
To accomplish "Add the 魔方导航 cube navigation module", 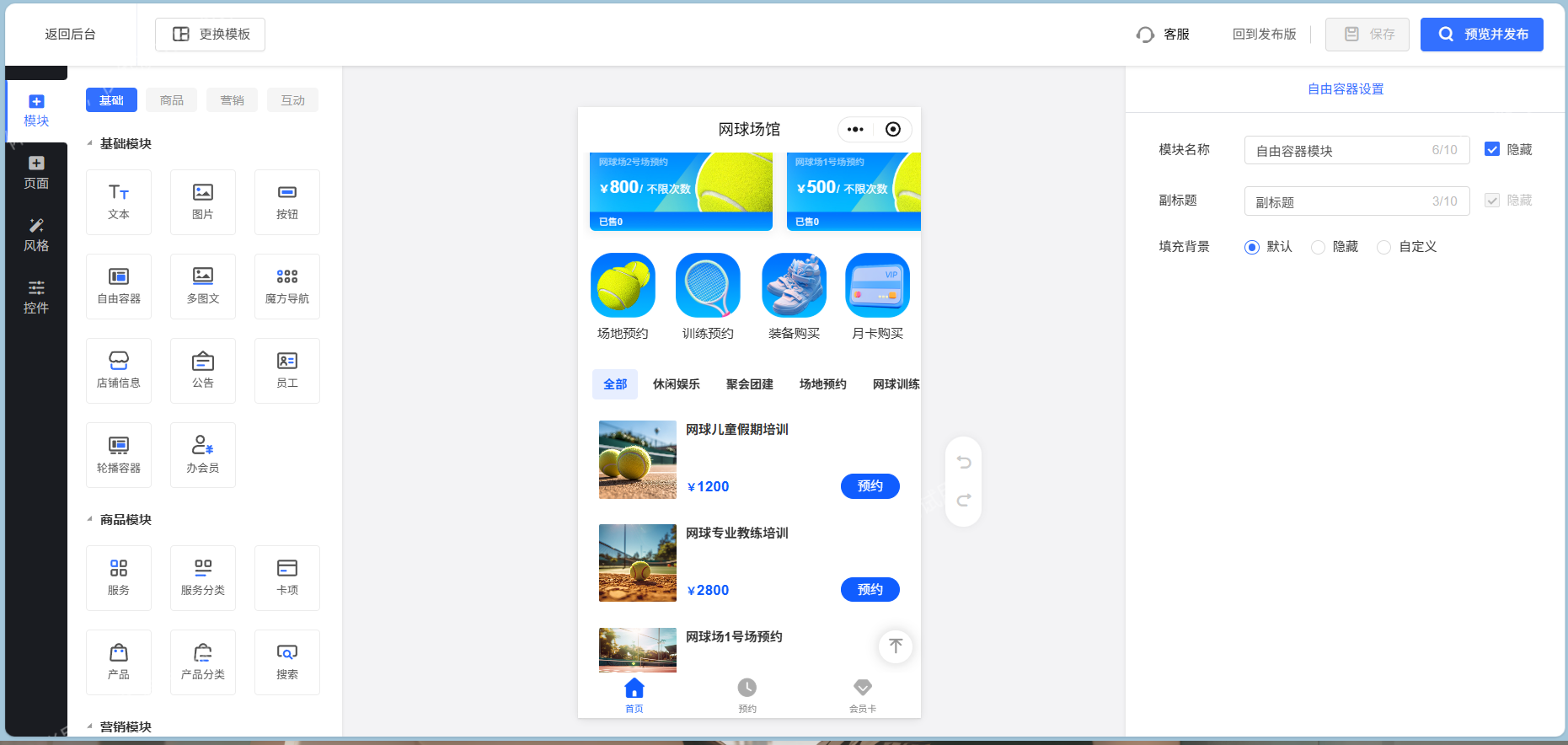I will click(287, 287).
